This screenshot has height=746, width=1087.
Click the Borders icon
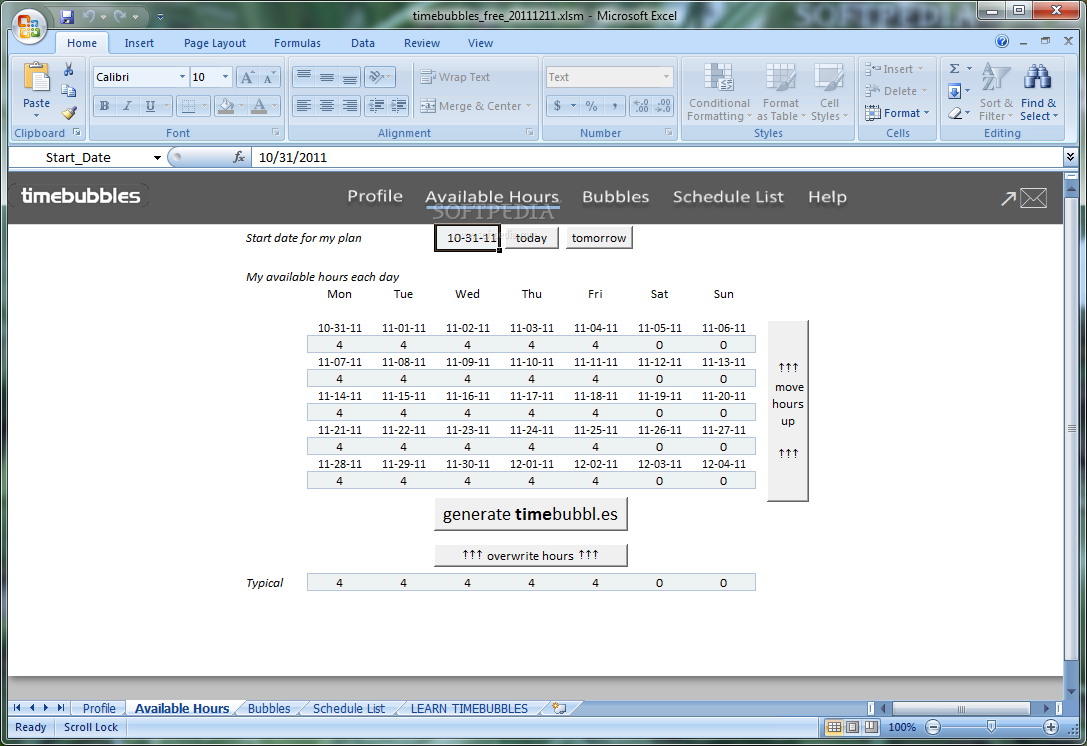[188, 106]
